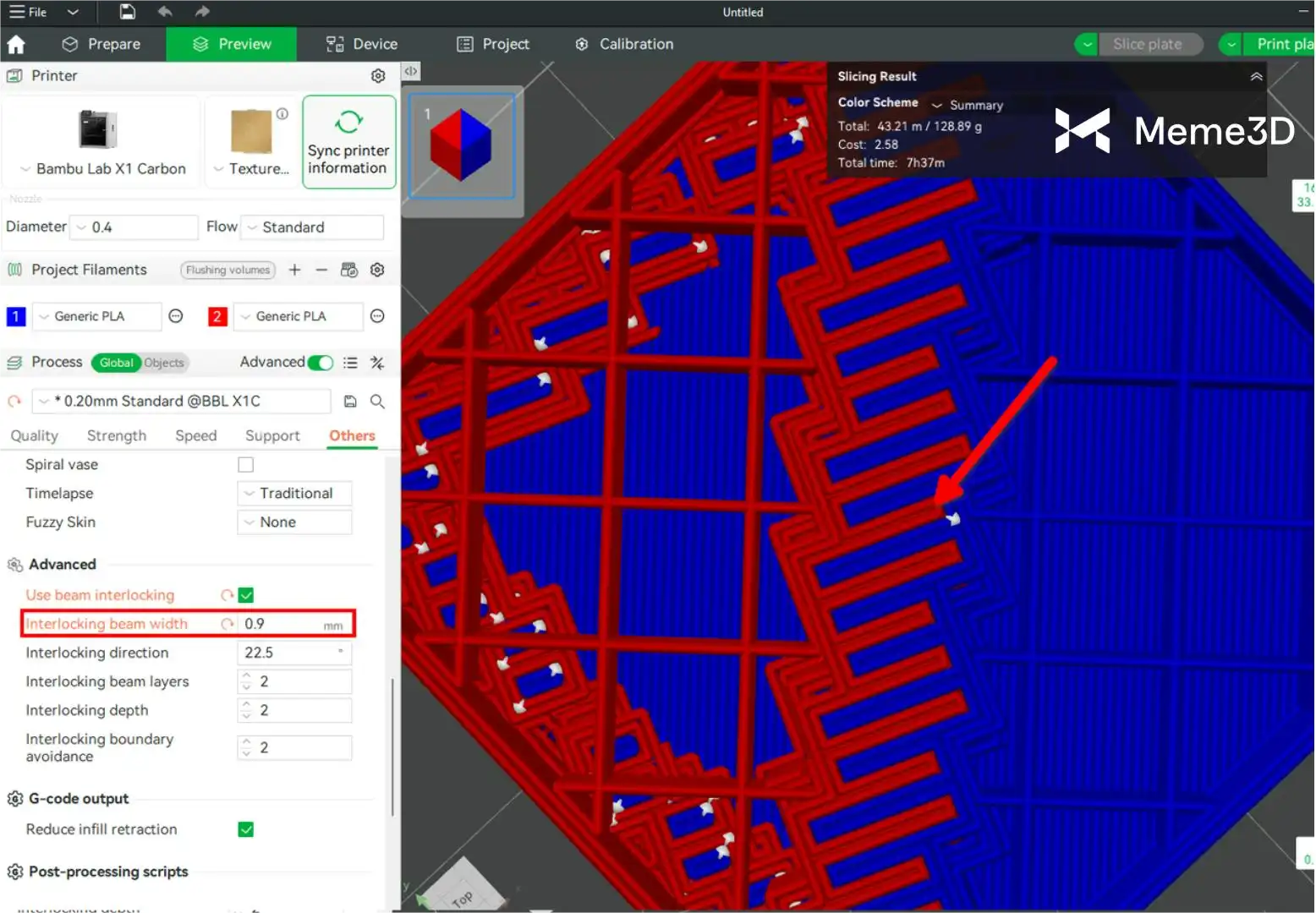The width and height of the screenshot is (1316, 913).
Task: Click the Home icon in top bar
Action: (16, 44)
